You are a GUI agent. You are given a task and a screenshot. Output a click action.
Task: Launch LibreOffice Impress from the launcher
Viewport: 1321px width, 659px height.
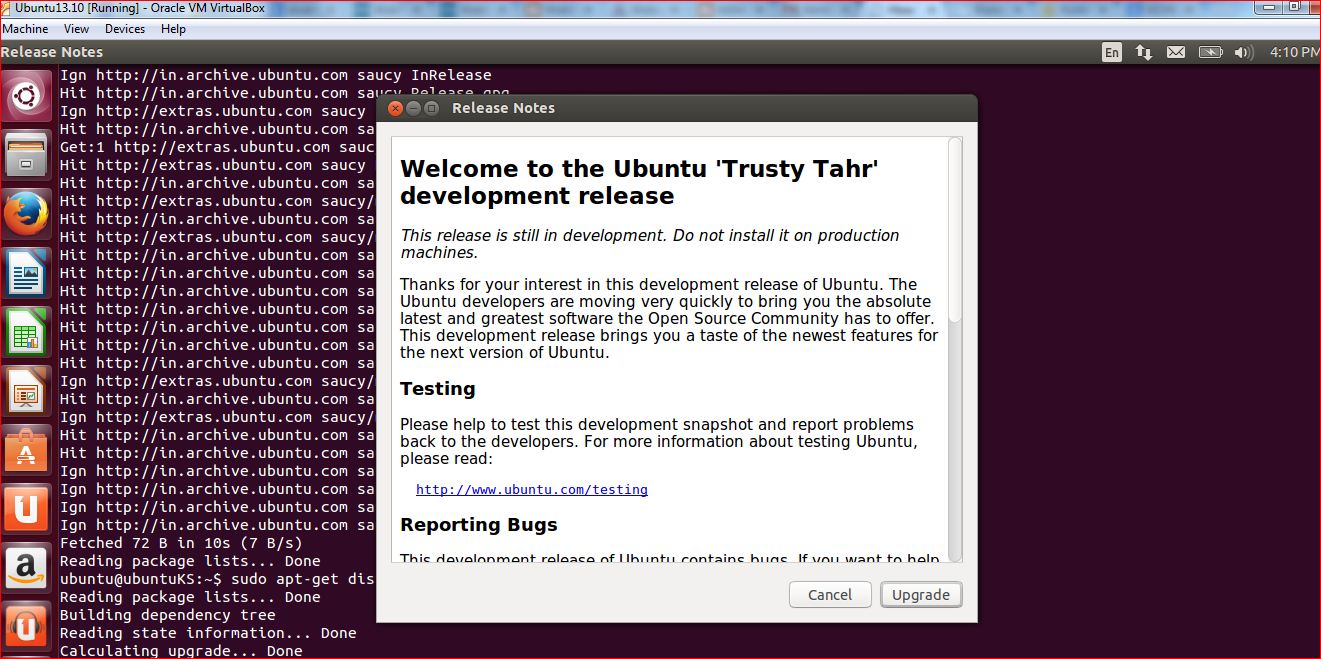pyautogui.click(x=27, y=391)
